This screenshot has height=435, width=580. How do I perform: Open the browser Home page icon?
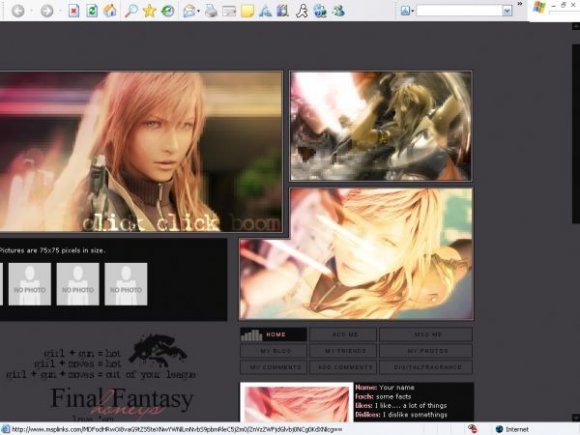pyautogui.click(x=110, y=11)
